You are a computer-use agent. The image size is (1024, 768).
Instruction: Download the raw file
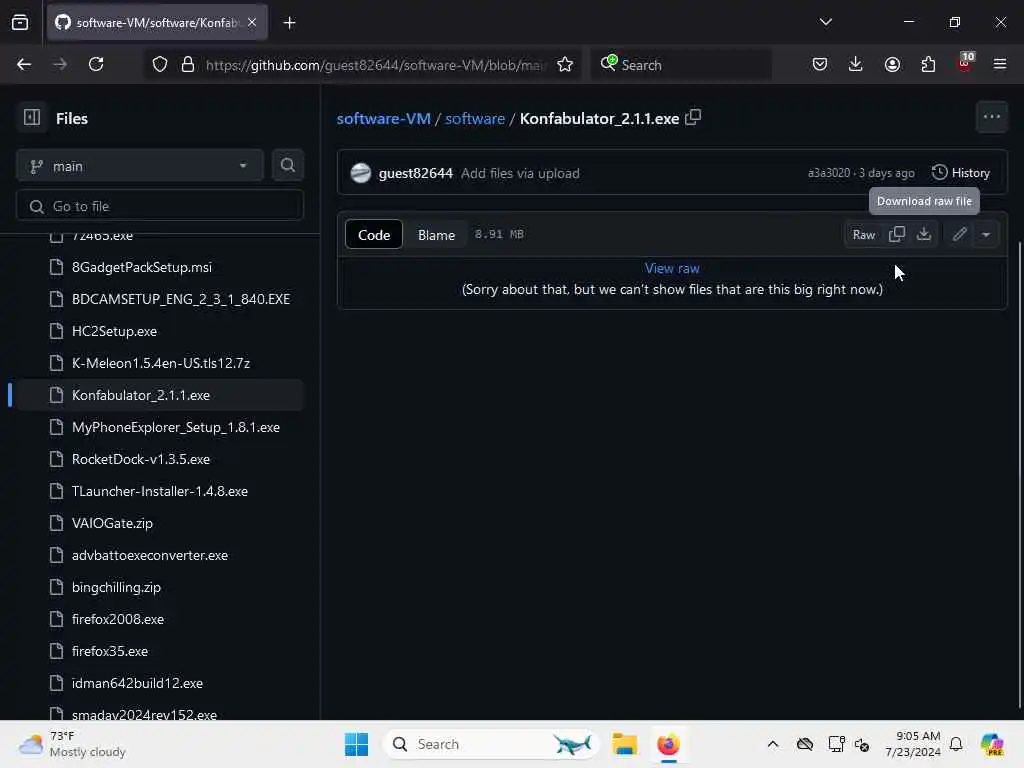click(924, 234)
